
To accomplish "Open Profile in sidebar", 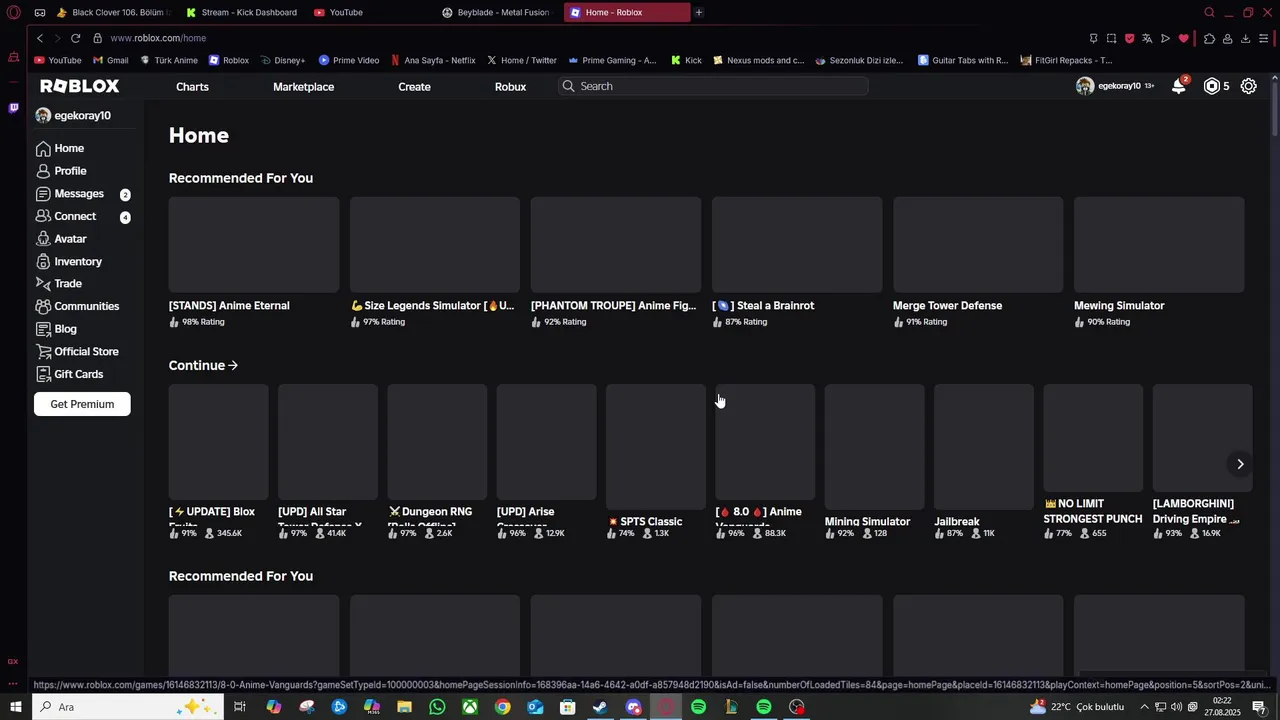I will [61, 171].
